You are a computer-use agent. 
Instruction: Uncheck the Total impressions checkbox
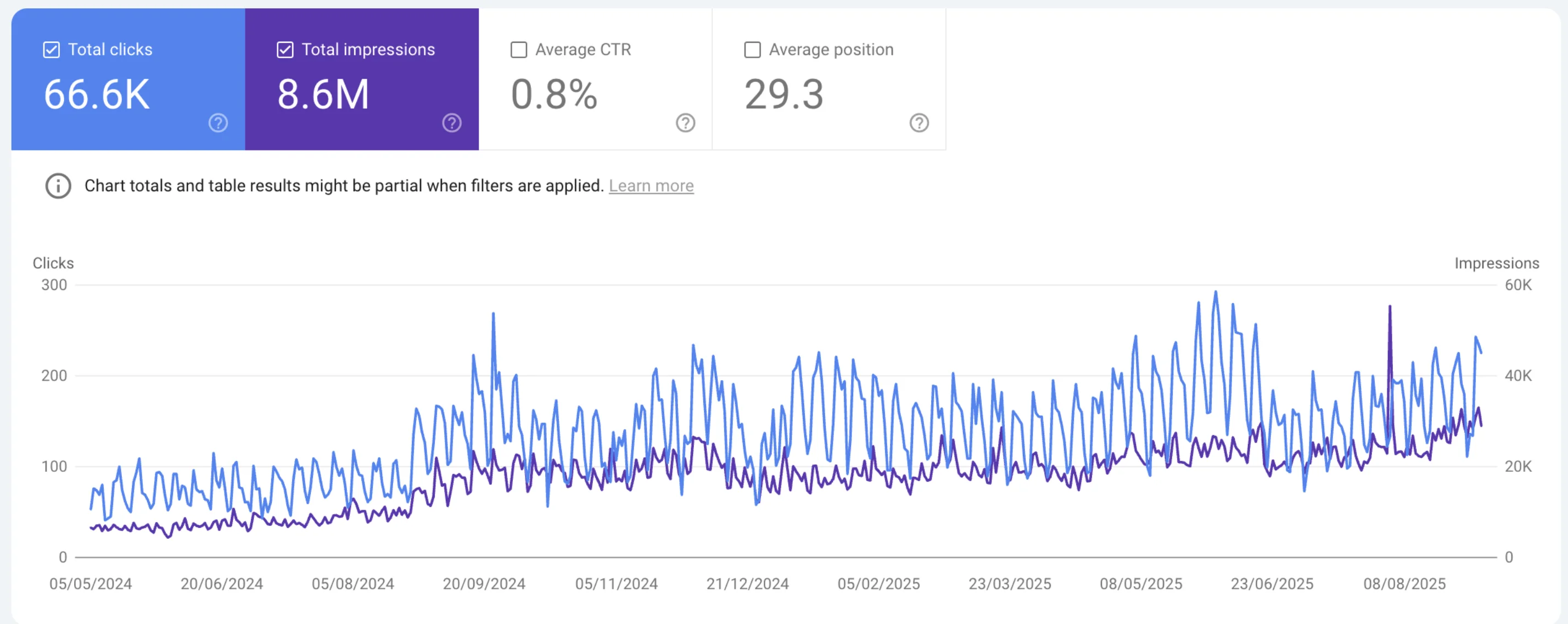[x=285, y=49]
